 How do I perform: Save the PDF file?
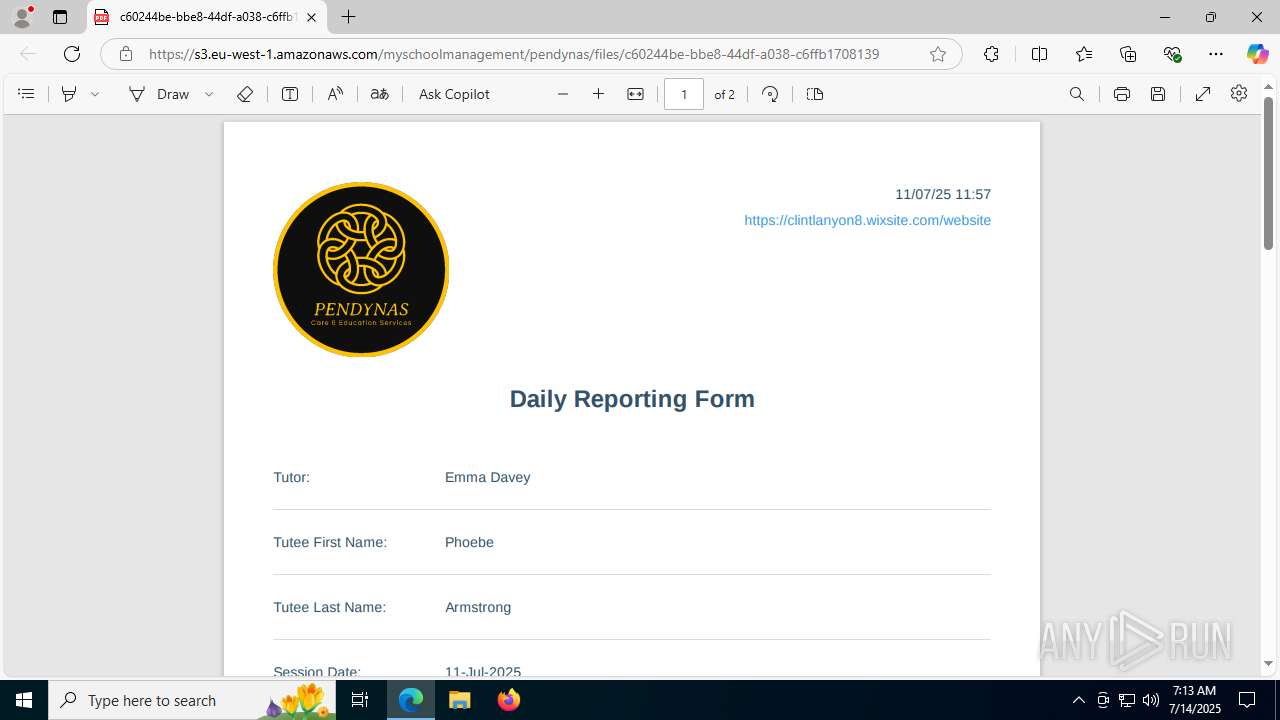click(x=1158, y=94)
